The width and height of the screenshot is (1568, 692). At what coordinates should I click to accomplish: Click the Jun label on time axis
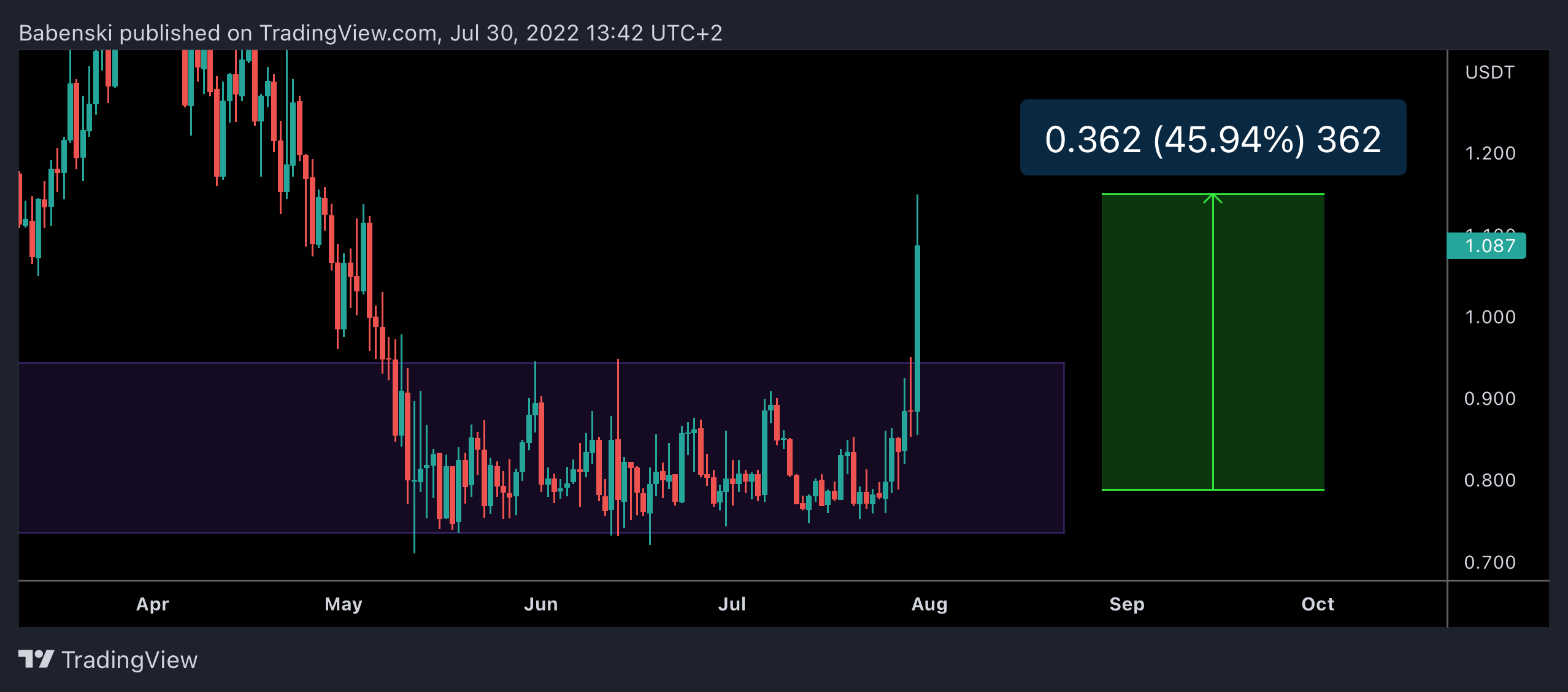pos(541,604)
